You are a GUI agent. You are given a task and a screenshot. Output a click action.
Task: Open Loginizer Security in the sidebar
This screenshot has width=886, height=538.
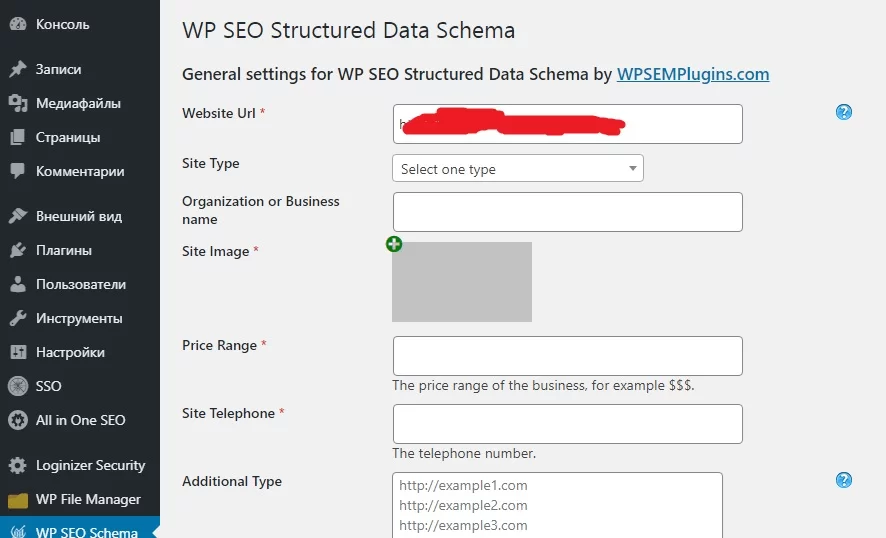pyautogui.click(x=90, y=465)
